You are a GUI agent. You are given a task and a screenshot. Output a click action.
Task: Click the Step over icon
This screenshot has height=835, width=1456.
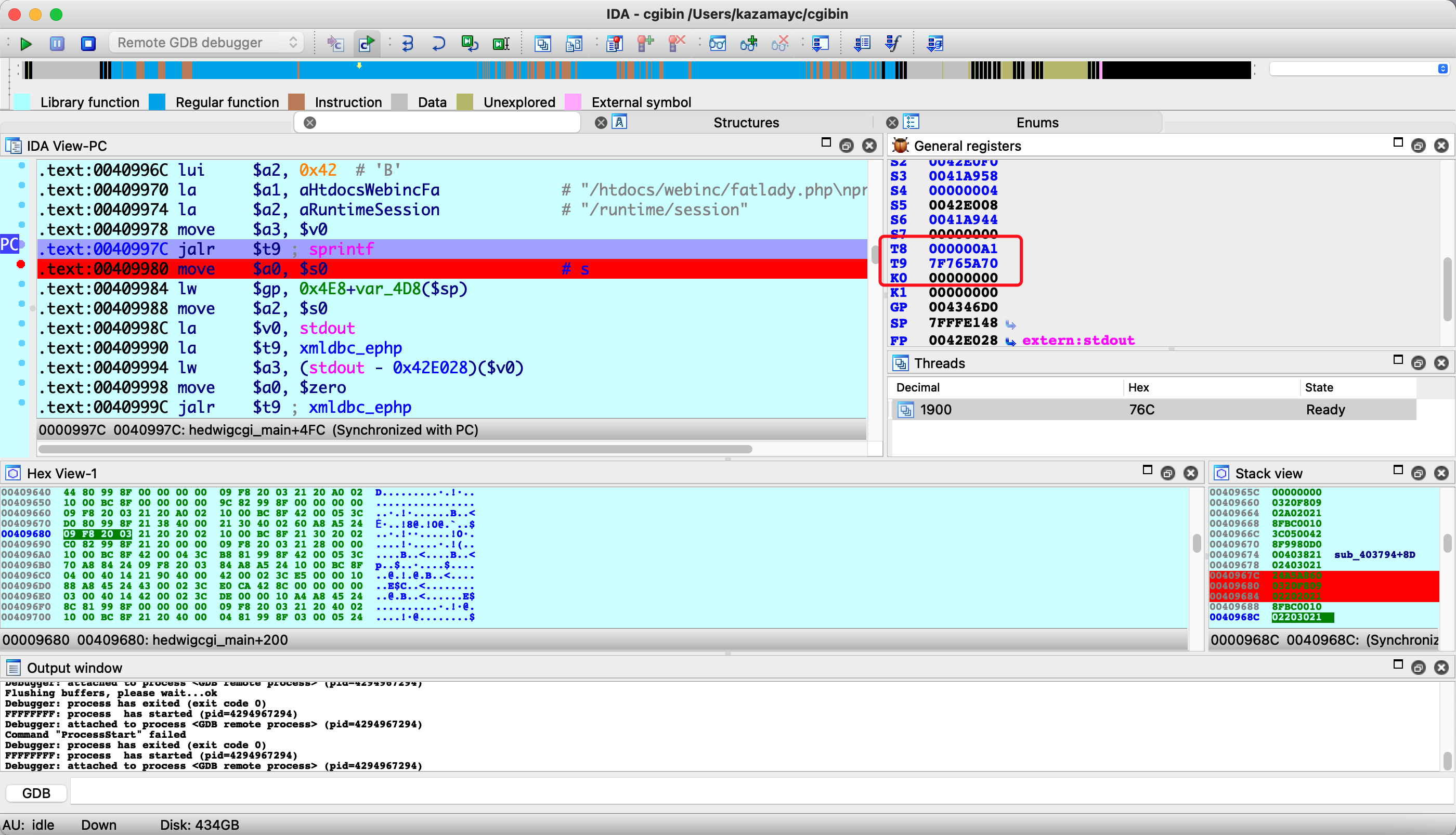point(438,44)
